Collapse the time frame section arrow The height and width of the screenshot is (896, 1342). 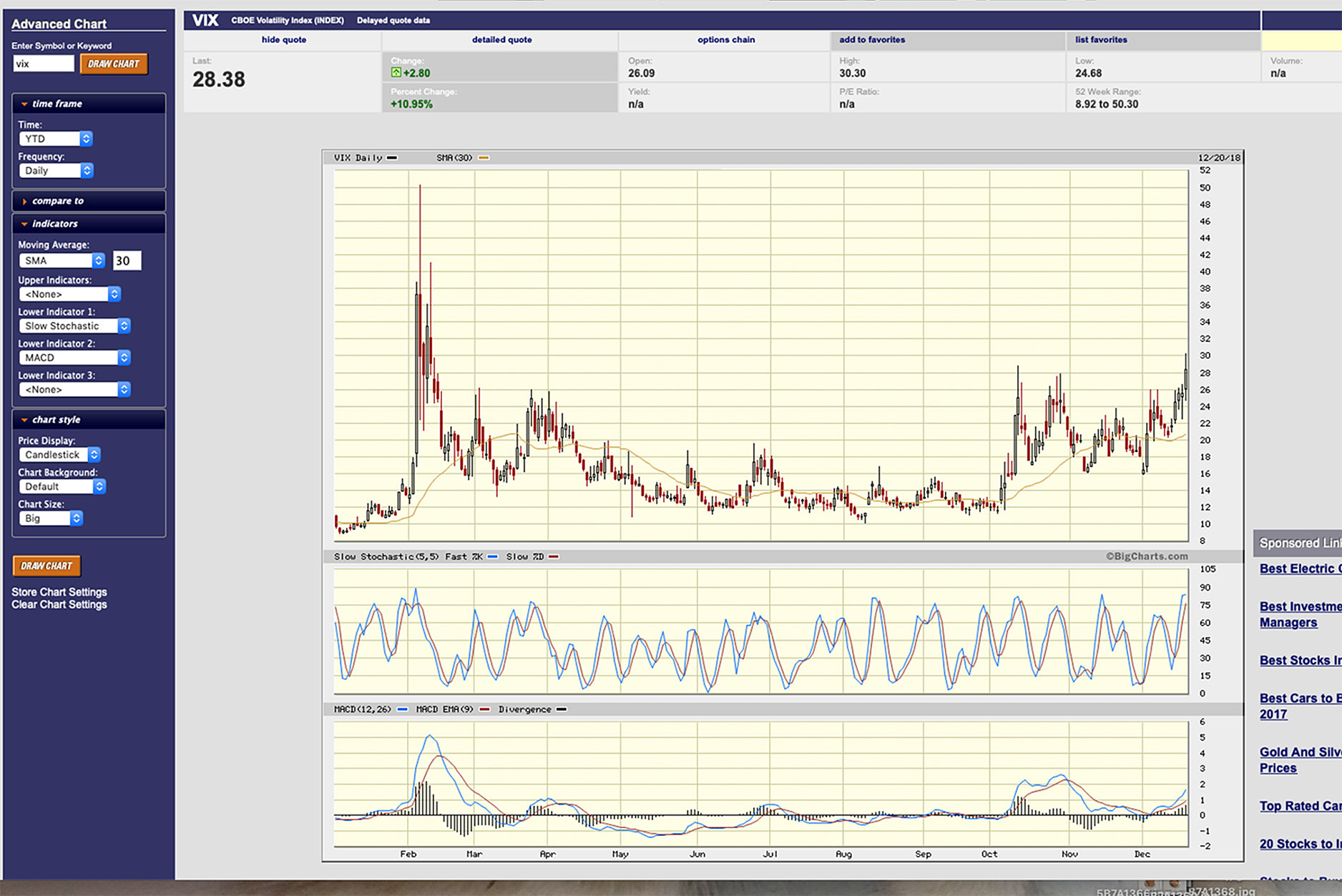tap(24, 104)
